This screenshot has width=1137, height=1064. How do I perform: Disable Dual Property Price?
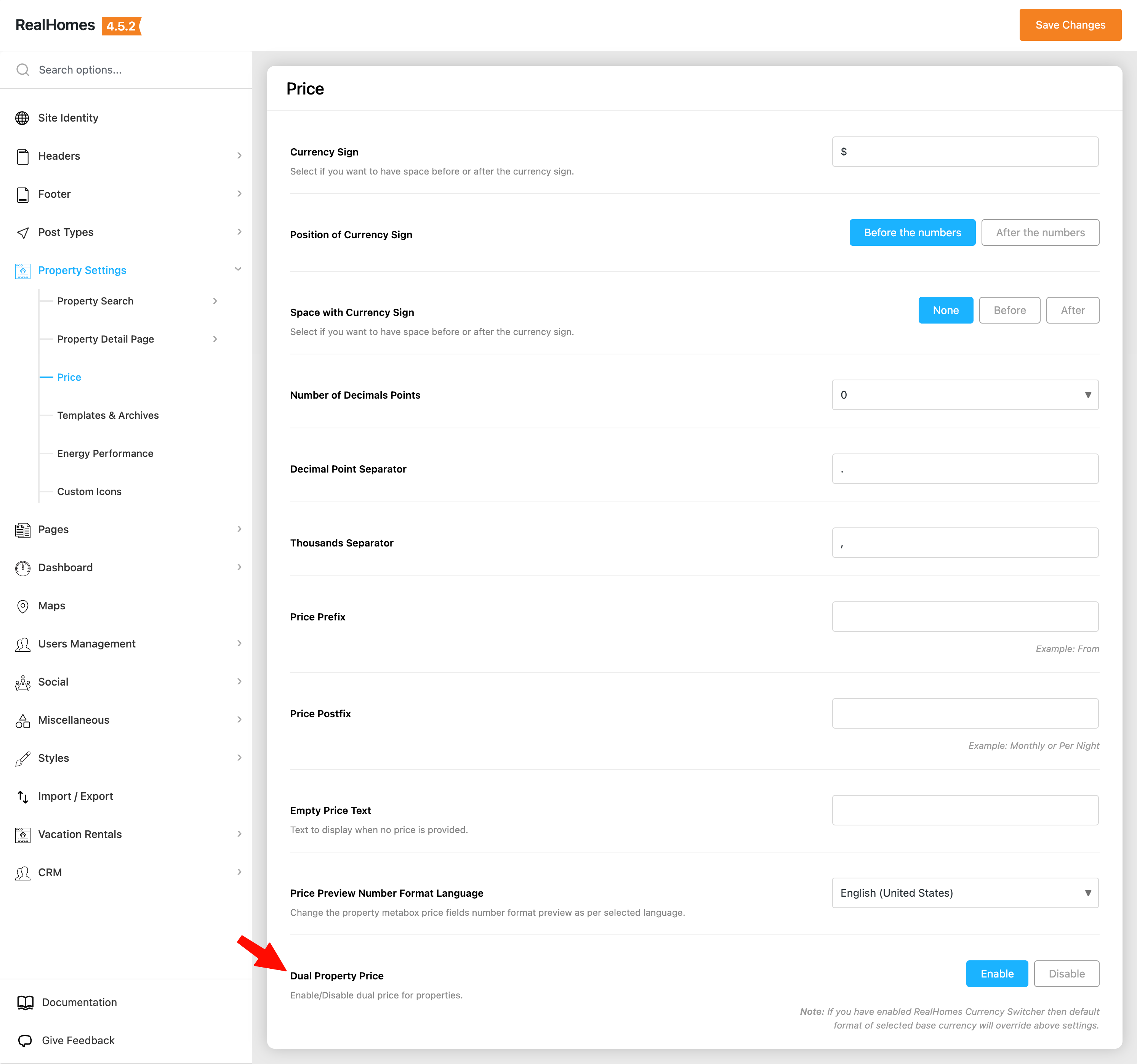click(x=1066, y=974)
